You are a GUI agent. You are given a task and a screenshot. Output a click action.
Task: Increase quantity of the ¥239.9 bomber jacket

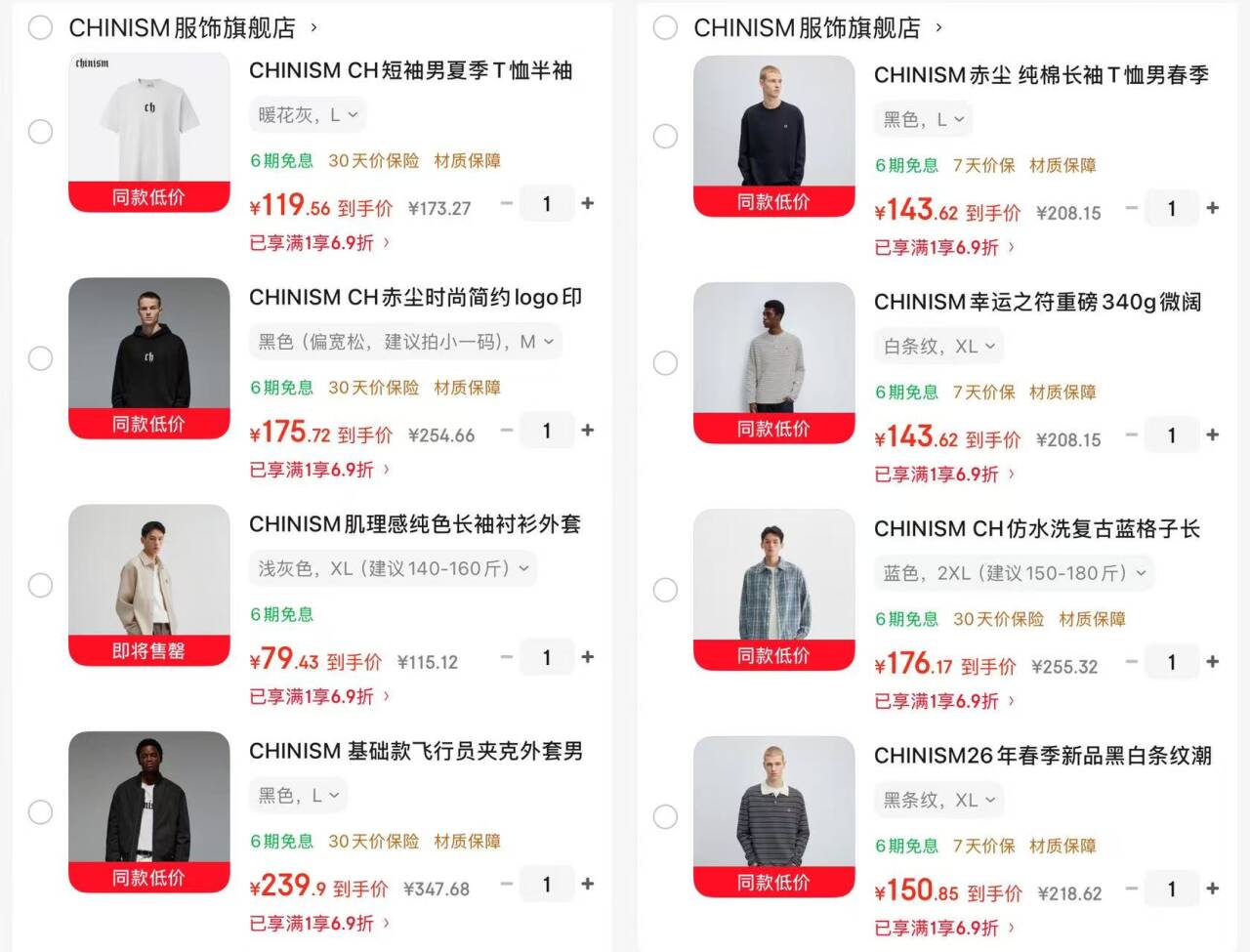[x=588, y=884]
